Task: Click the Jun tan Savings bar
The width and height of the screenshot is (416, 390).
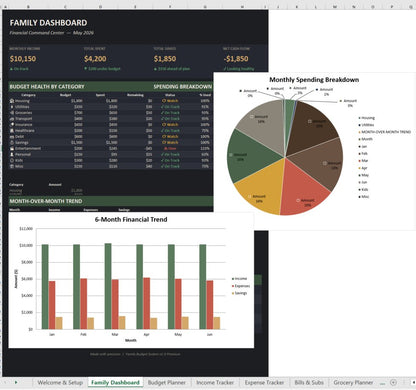Action: (x=217, y=323)
